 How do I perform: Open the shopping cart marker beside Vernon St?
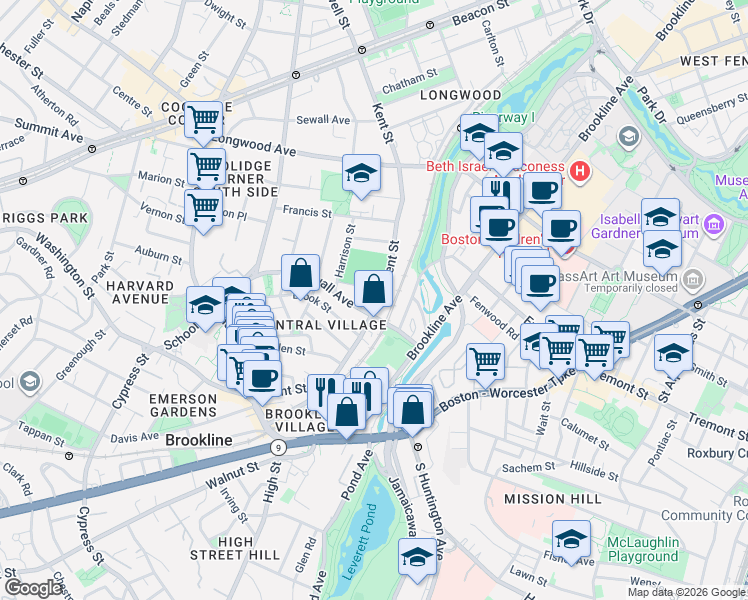[x=204, y=208]
